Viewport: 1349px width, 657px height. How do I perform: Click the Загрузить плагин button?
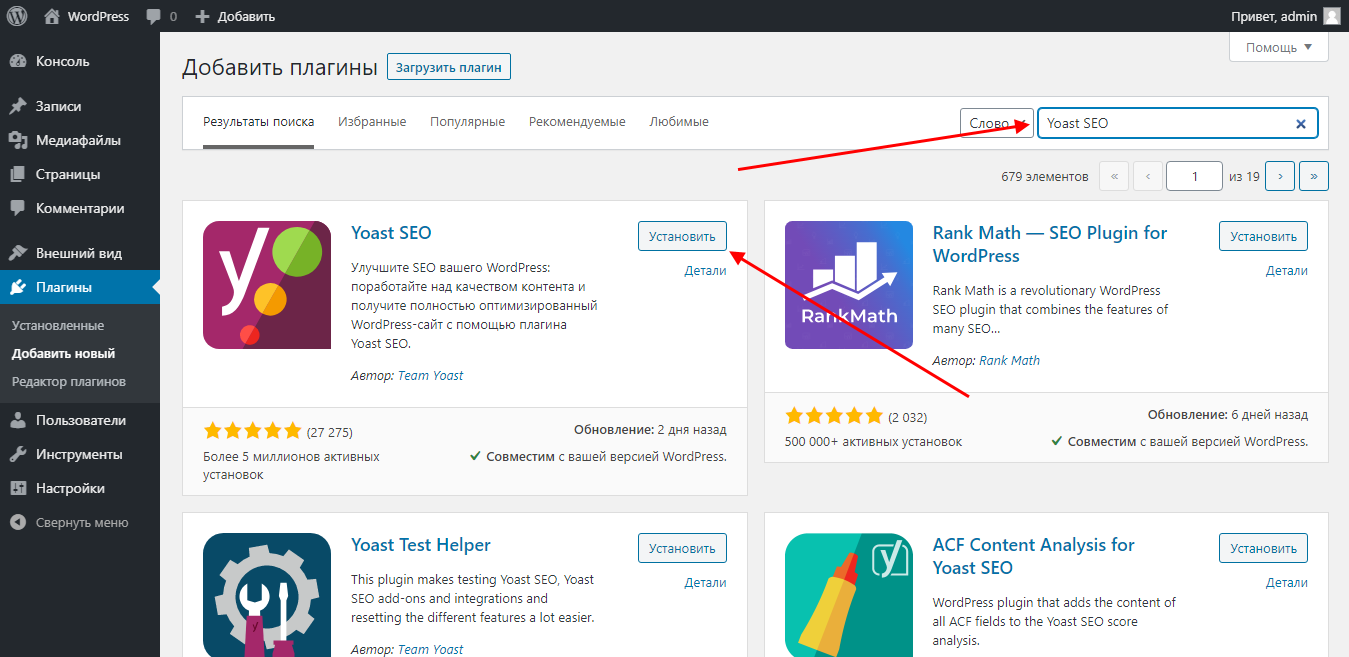(448, 66)
